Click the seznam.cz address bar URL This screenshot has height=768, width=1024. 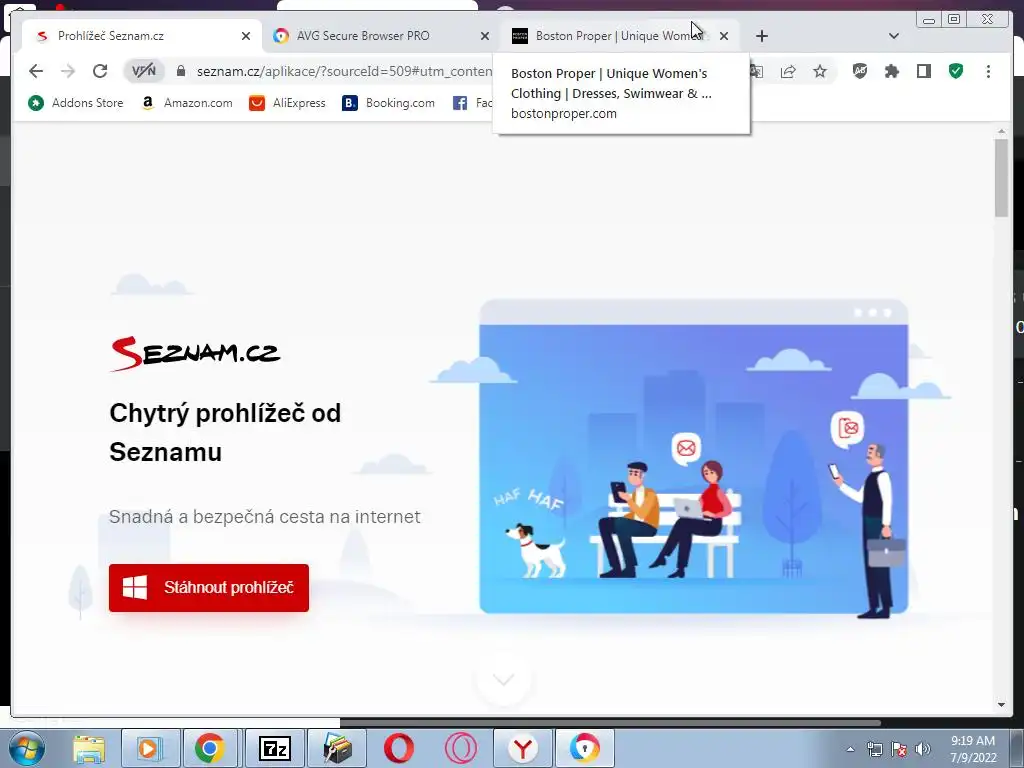pos(344,71)
